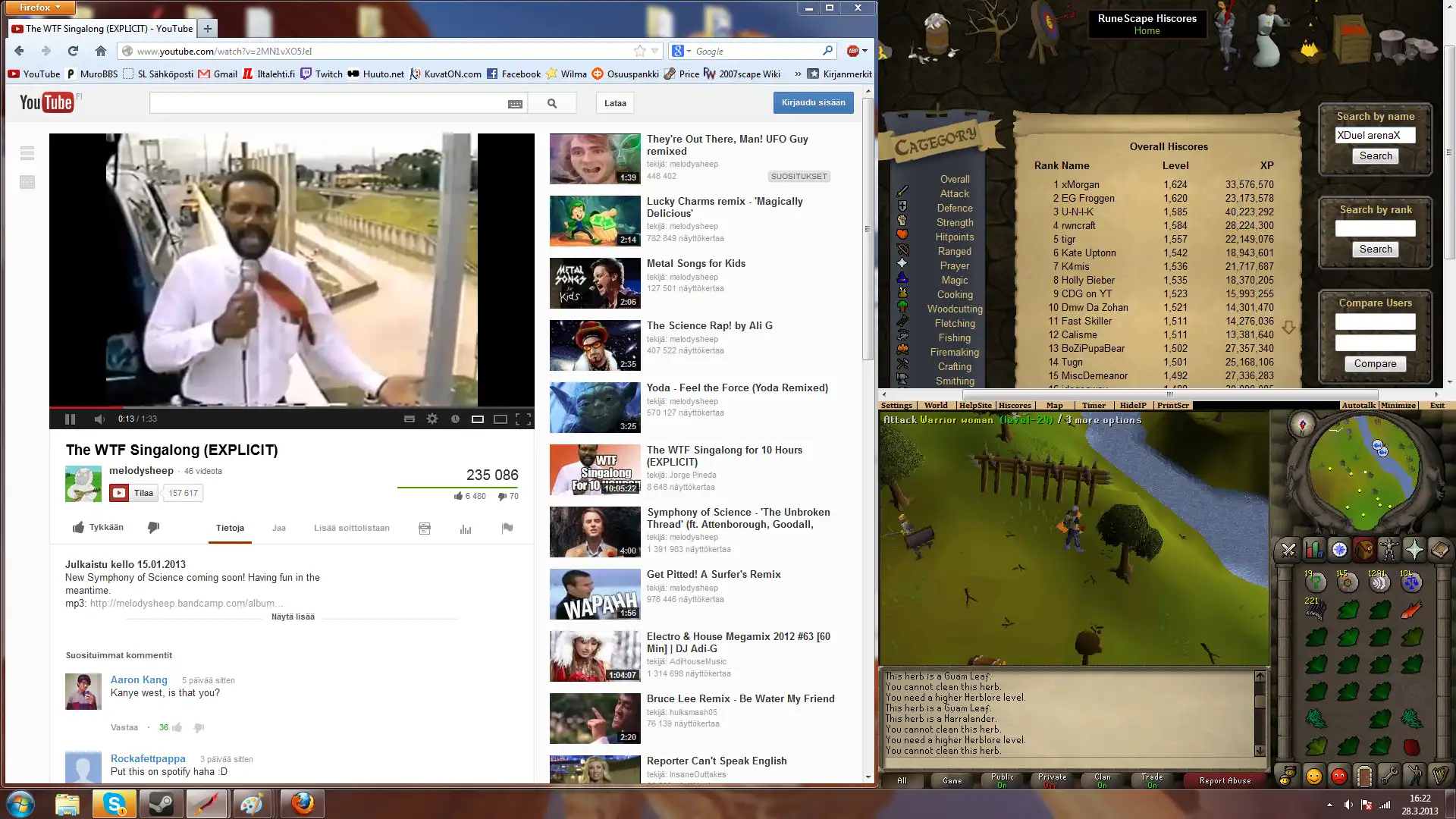The height and width of the screenshot is (819, 1456).
Task: Toggle the Public chat filter
Action: click(1002, 780)
